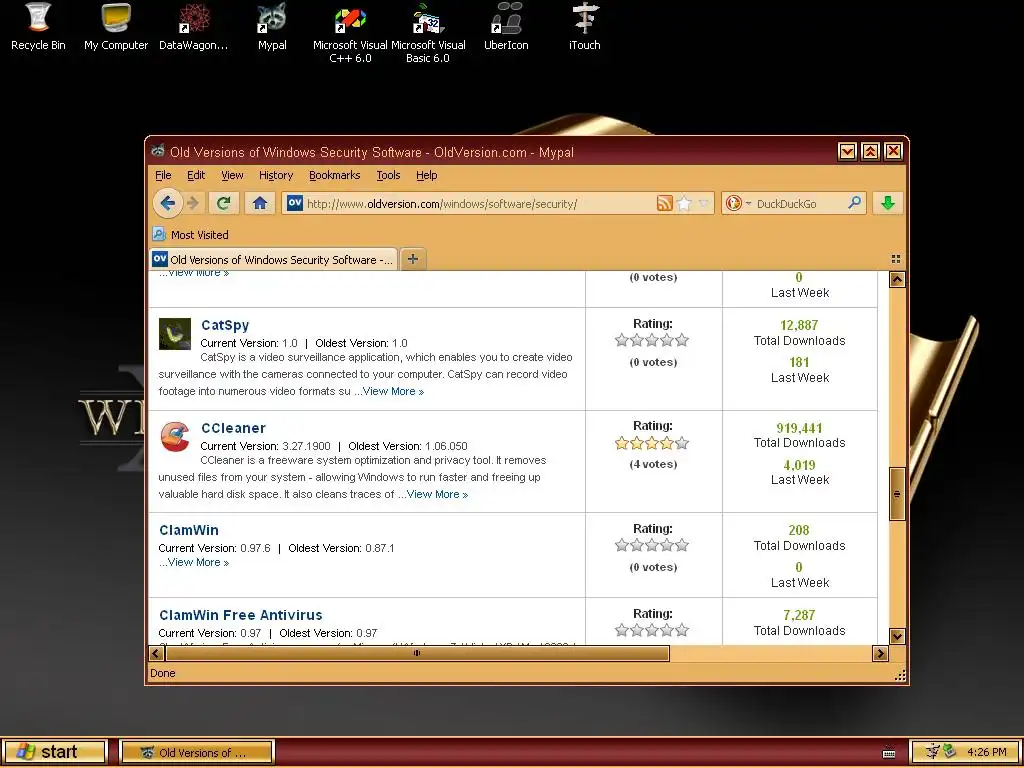Select the iTouch desktop shortcut
1024x768 pixels.
coord(584,26)
